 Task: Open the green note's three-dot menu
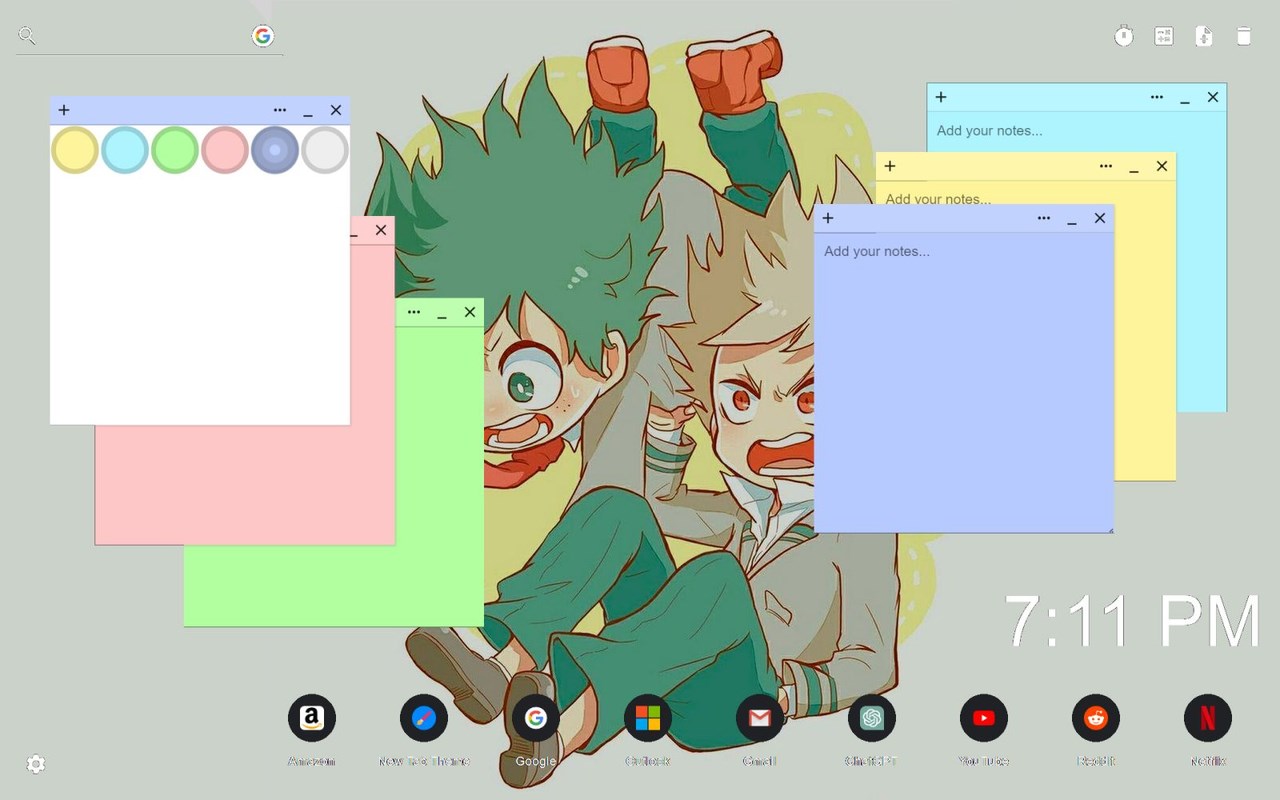tap(414, 312)
